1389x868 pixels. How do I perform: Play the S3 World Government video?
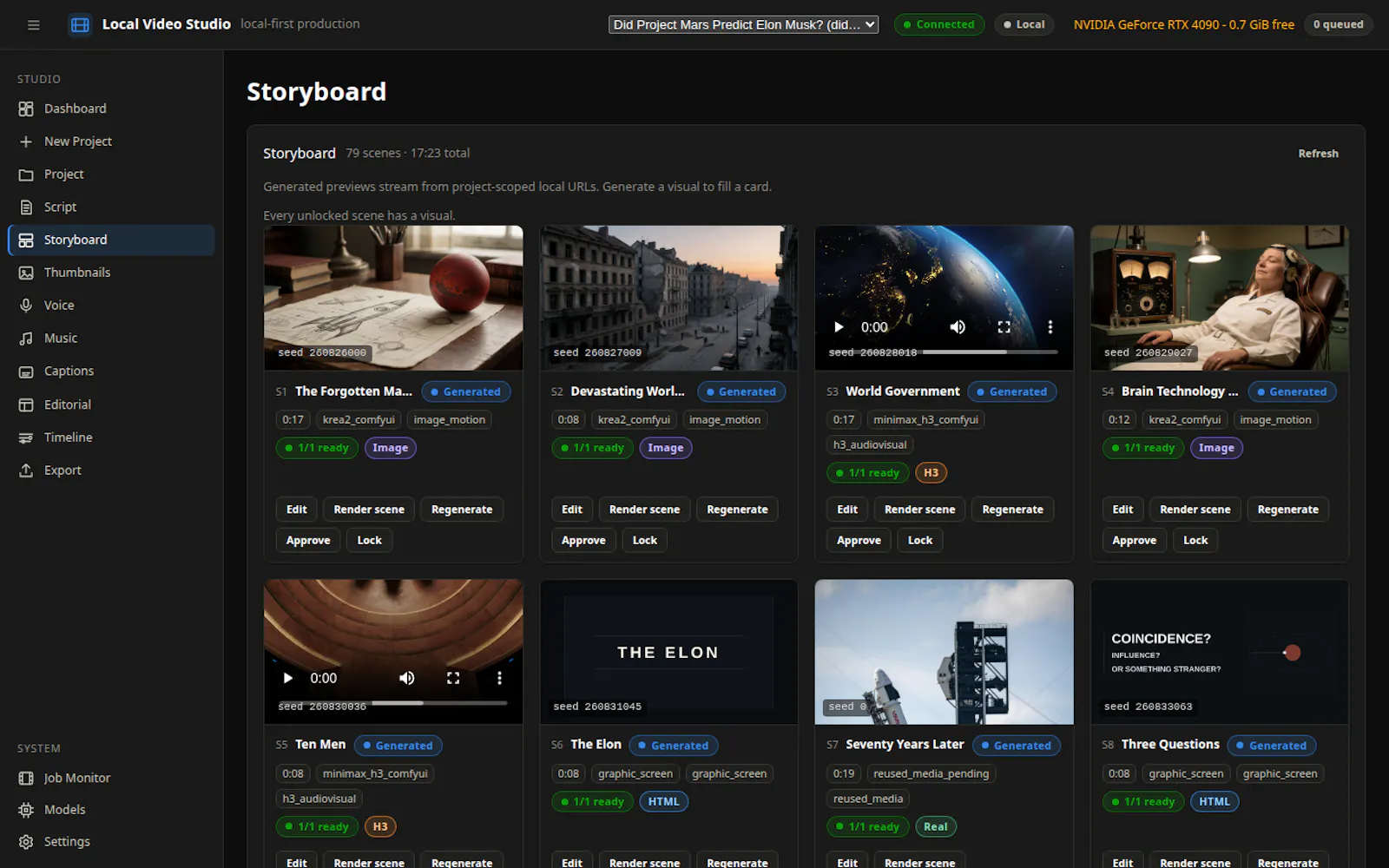tap(839, 327)
